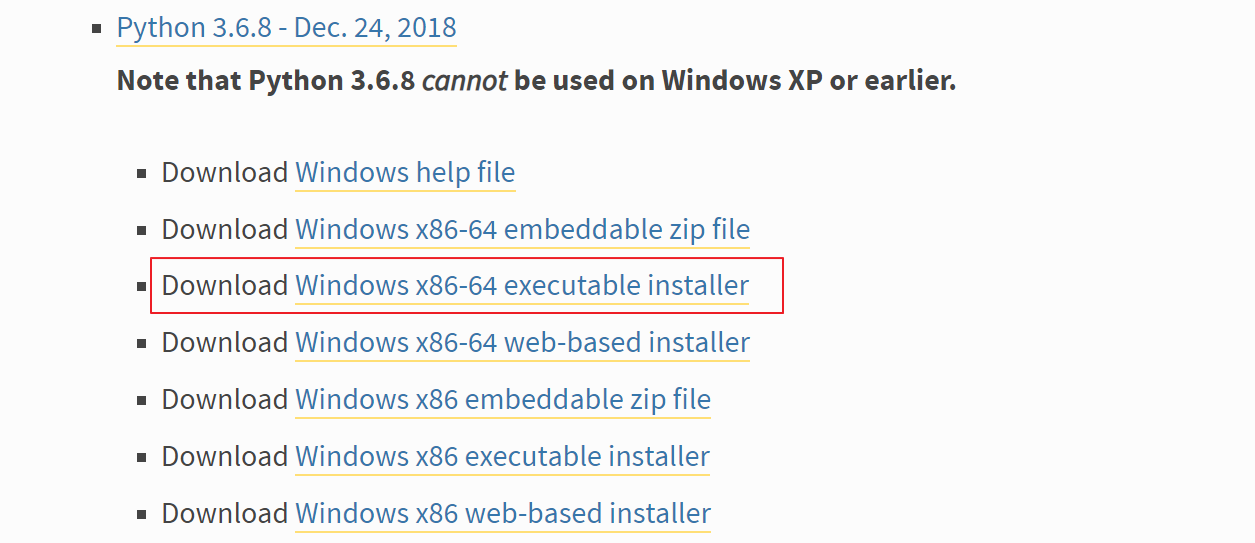Choose the Windows x86 executable installer link

click(503, 457)
